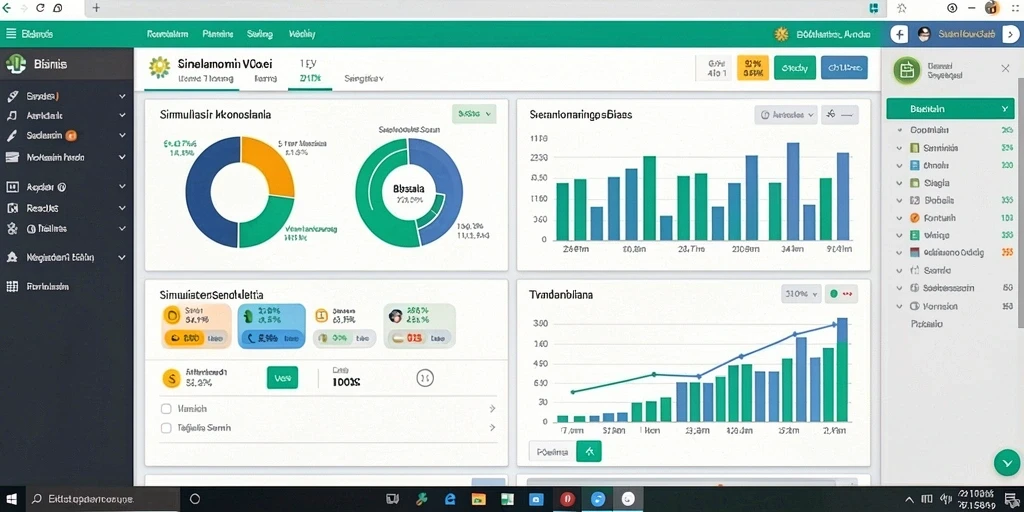
Task: Click the Windows taskbar search box
Action: coord(102,499)
